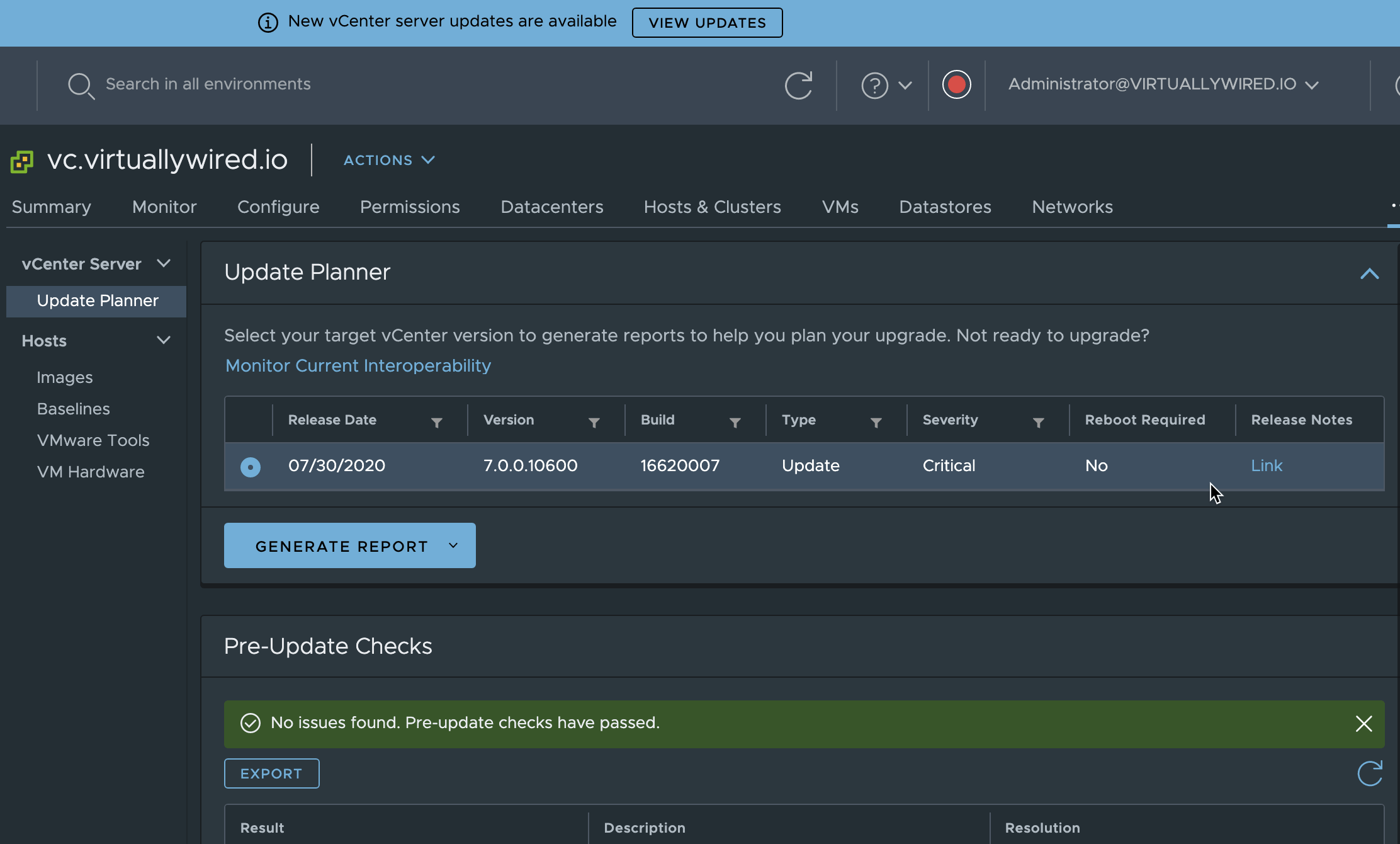This screenshot has width=1400, height=844.
Task: Filter the Severity column
Action: tap(1038, 423)
